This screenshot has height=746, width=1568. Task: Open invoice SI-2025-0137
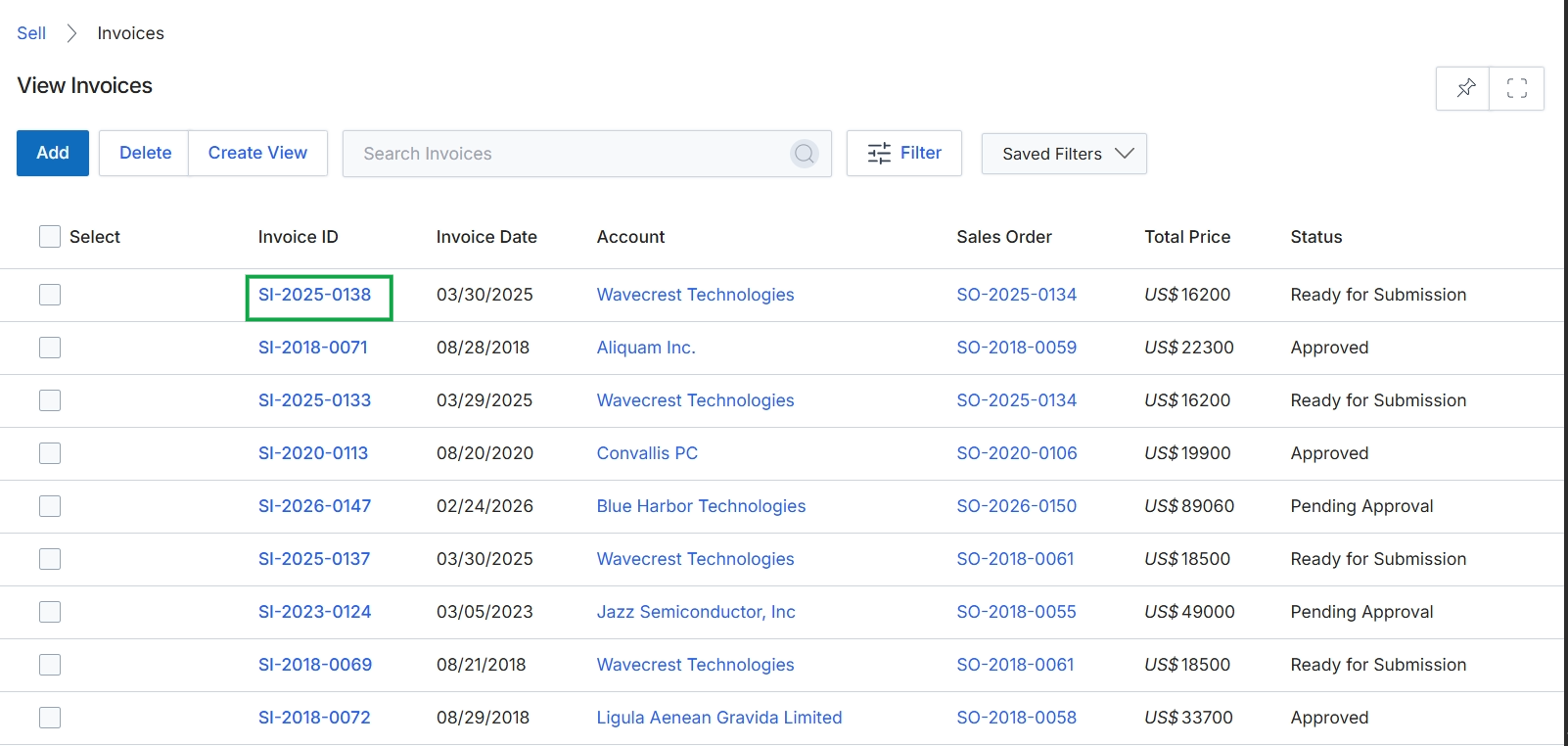pyautogui.click(x=314, y=559)
